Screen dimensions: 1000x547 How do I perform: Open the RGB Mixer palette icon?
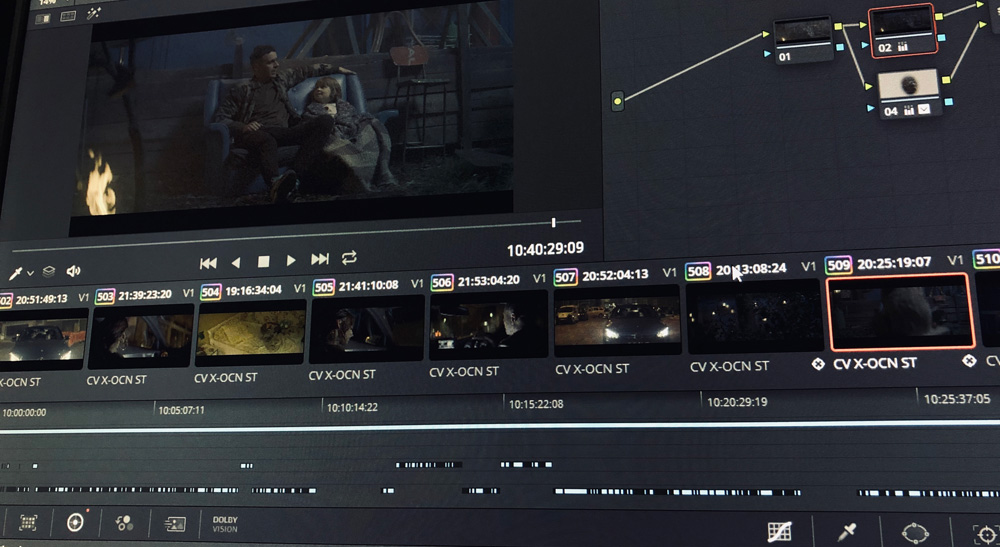pos(125,523)
